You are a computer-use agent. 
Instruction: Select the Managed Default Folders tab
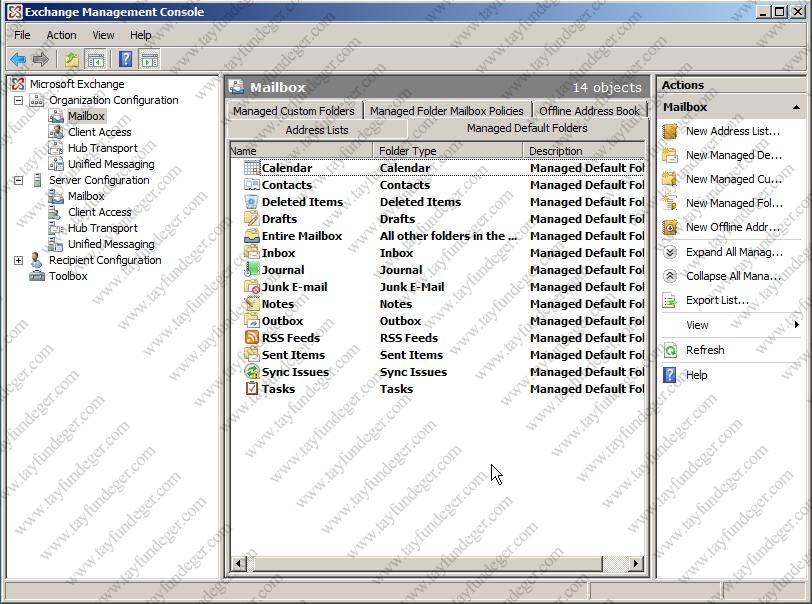(x=527, y=128)
